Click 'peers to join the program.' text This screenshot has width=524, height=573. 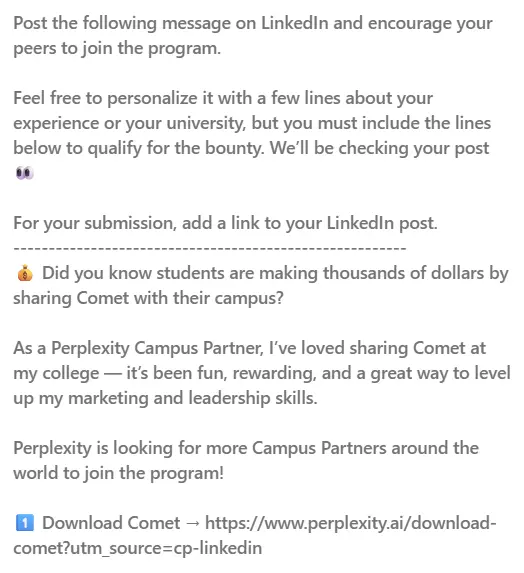117,49
